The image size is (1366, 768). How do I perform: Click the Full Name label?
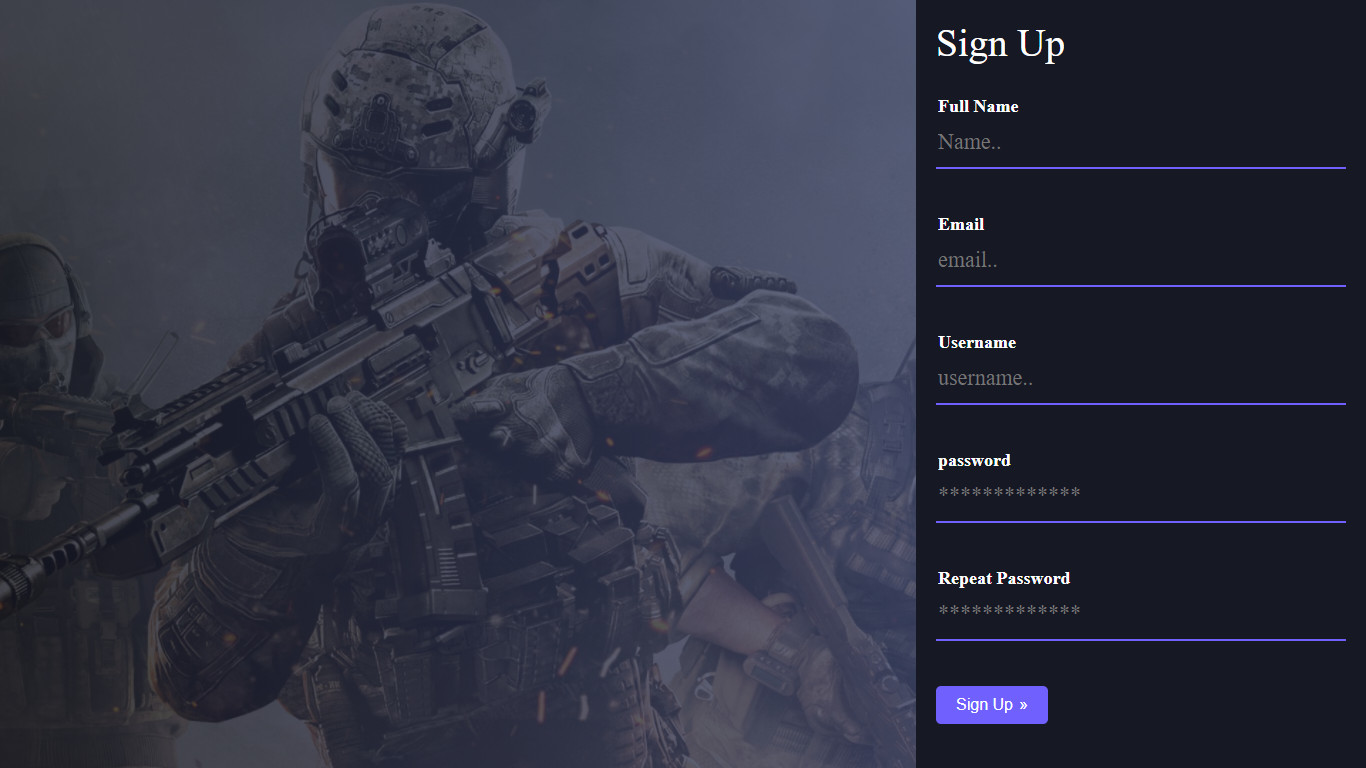point(978,106)
